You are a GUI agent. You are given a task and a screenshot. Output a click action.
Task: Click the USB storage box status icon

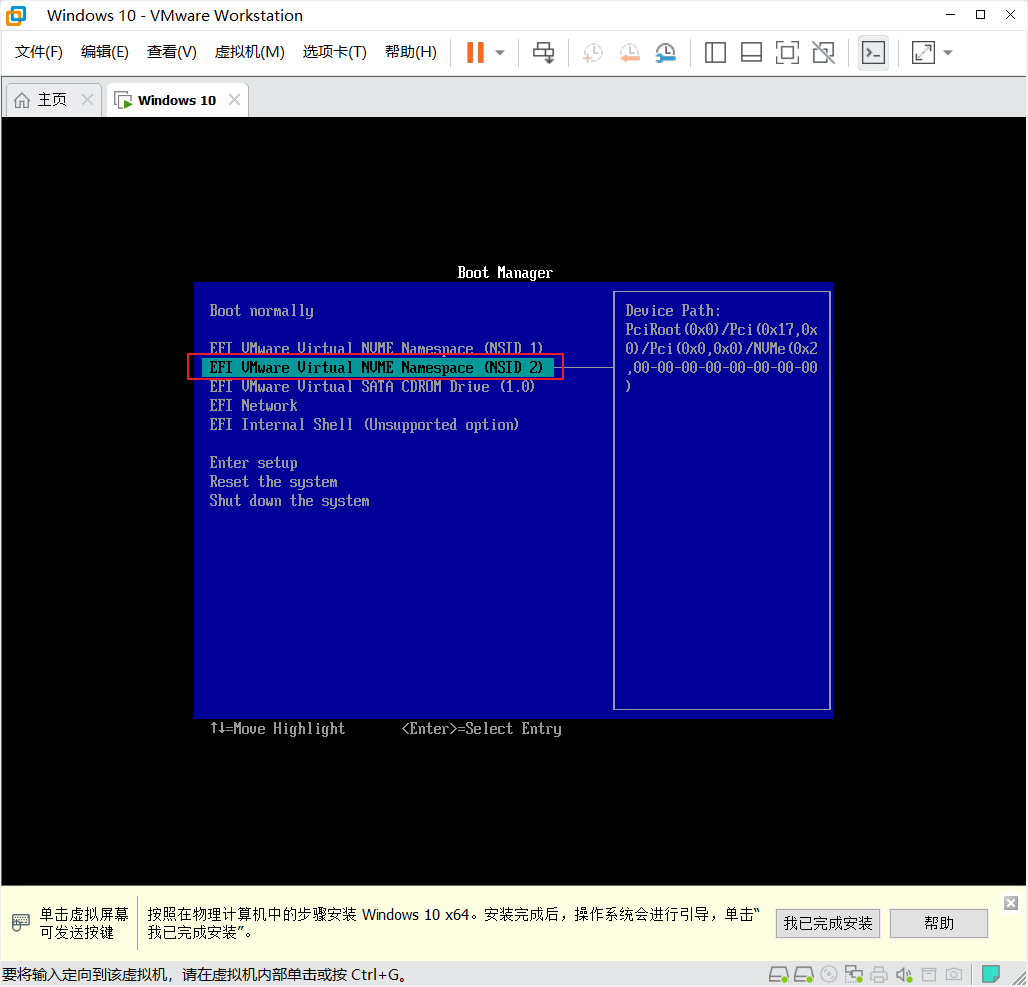point(929,975)
